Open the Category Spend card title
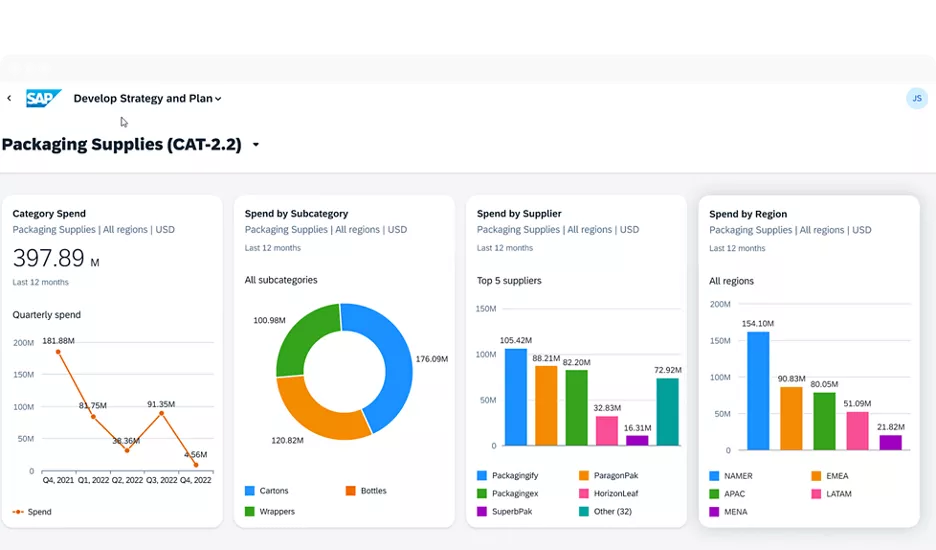Image resolution: width=936 pixels, height=550 pixels. pyautogui.click(x=49, y=213)
